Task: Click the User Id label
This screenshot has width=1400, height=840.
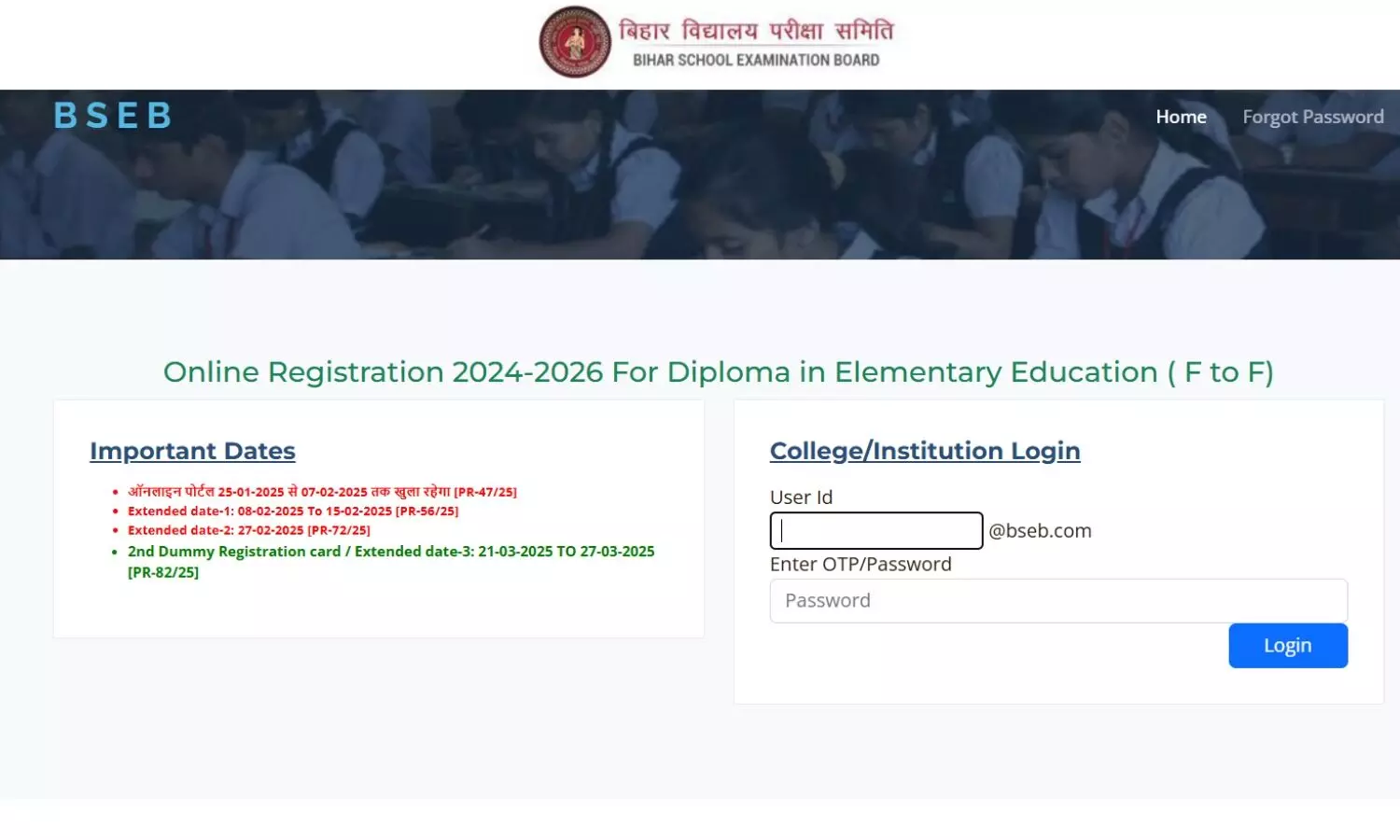Action: [x=801, y=497]
